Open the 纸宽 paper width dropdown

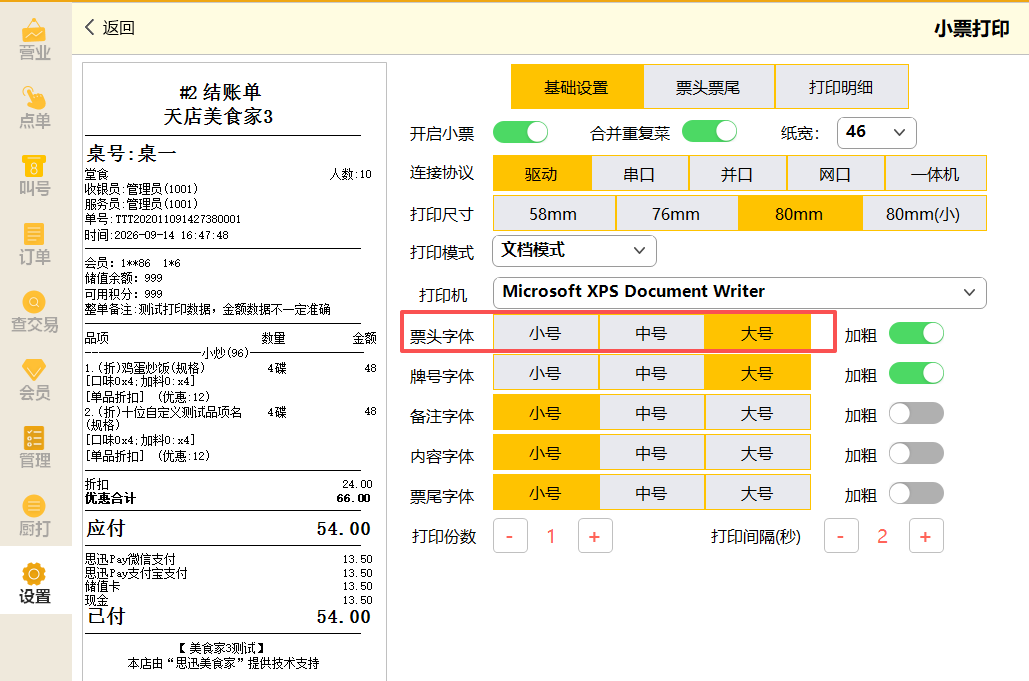877,133
